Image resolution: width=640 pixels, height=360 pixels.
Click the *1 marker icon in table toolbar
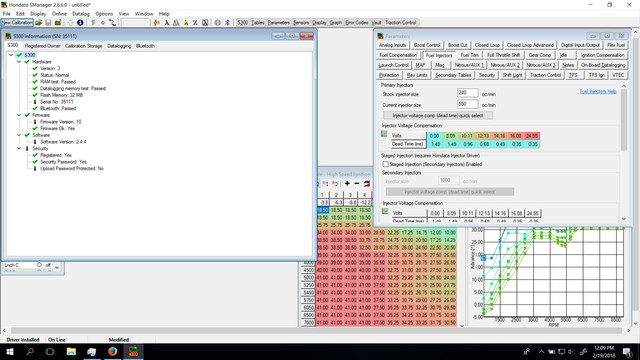(325, 184)
